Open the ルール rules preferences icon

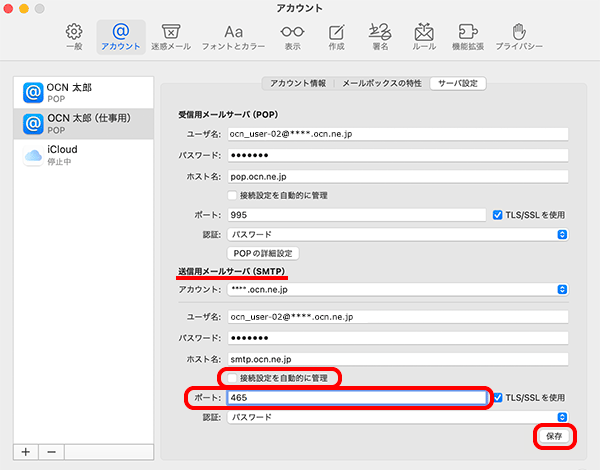[424, 37]
